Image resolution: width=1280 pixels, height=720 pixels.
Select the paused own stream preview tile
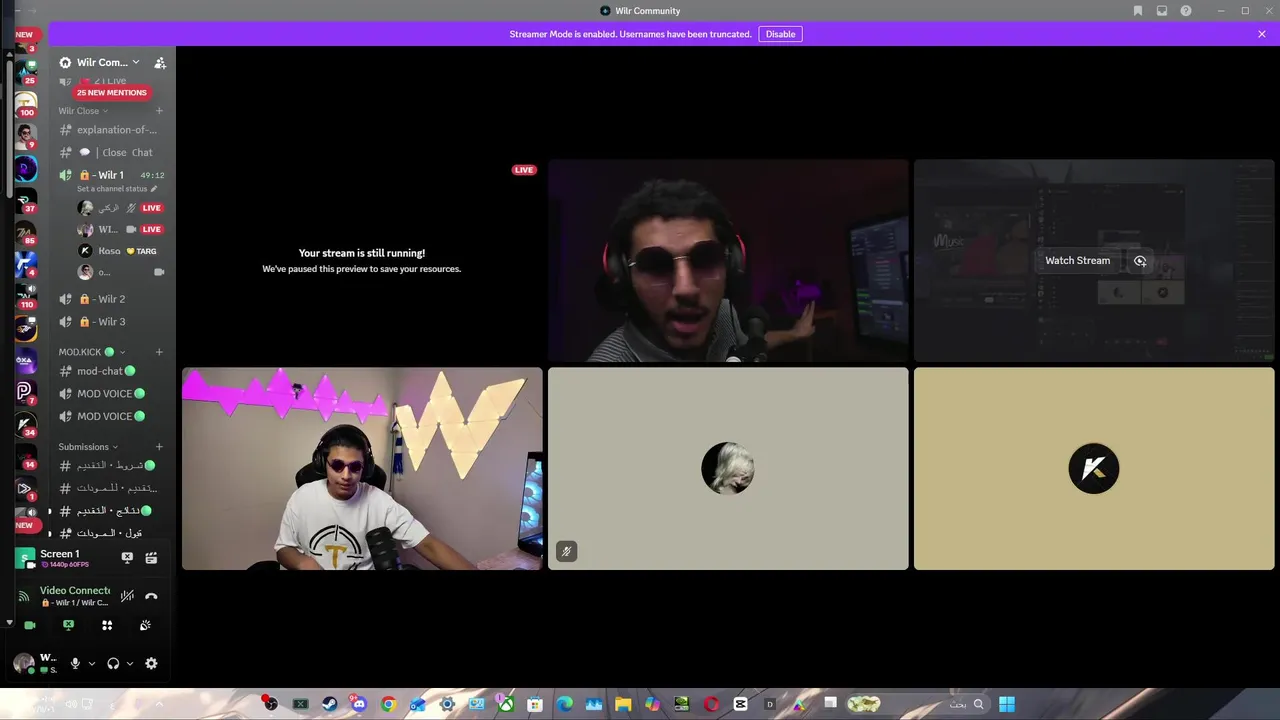click(362, 260)
